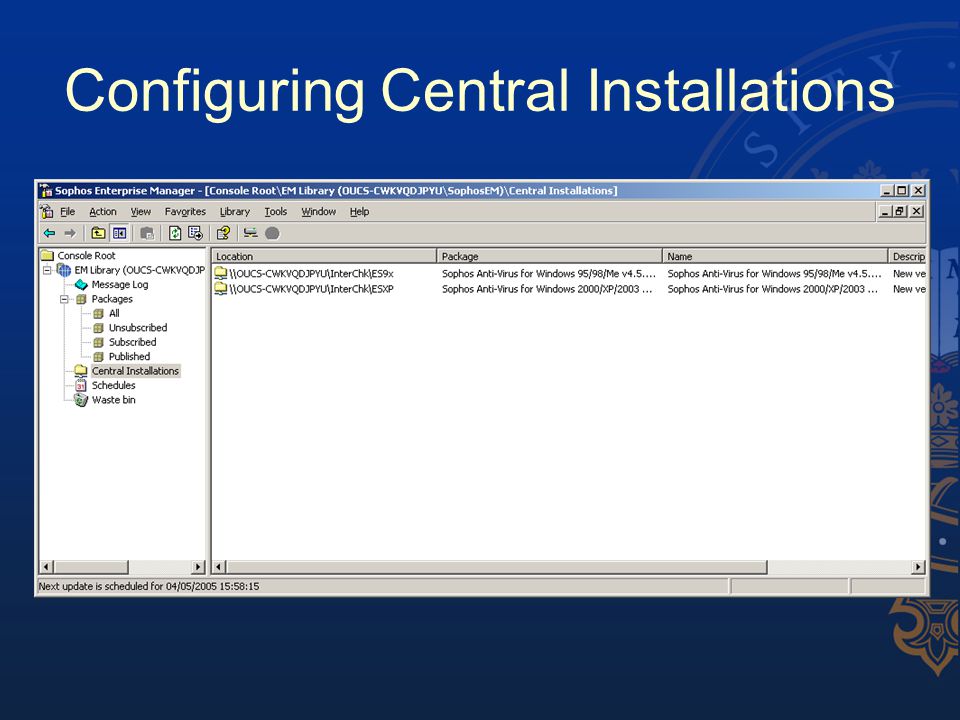Click the Published packages icon

point(98,356)
